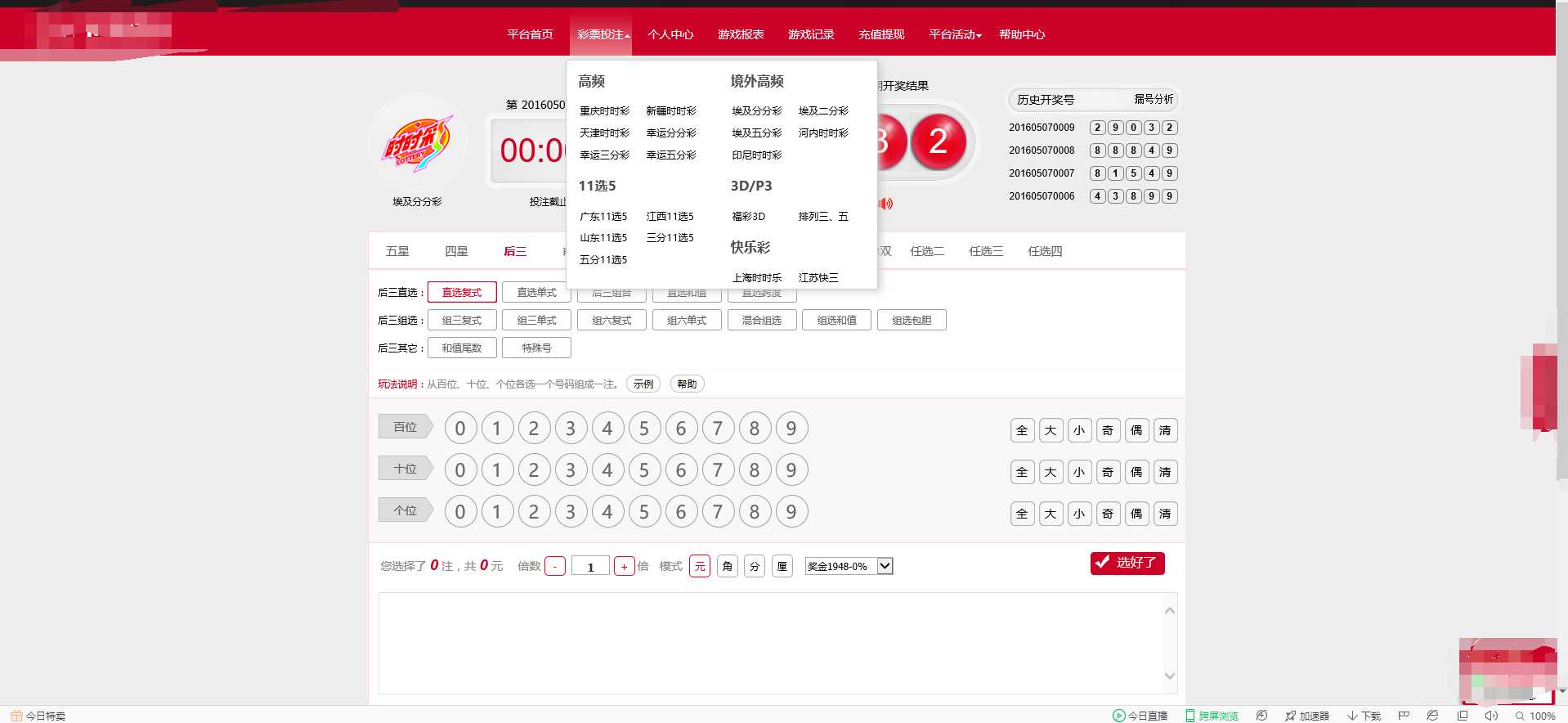Select 福彩3D from lottery menu

[749, 217]
